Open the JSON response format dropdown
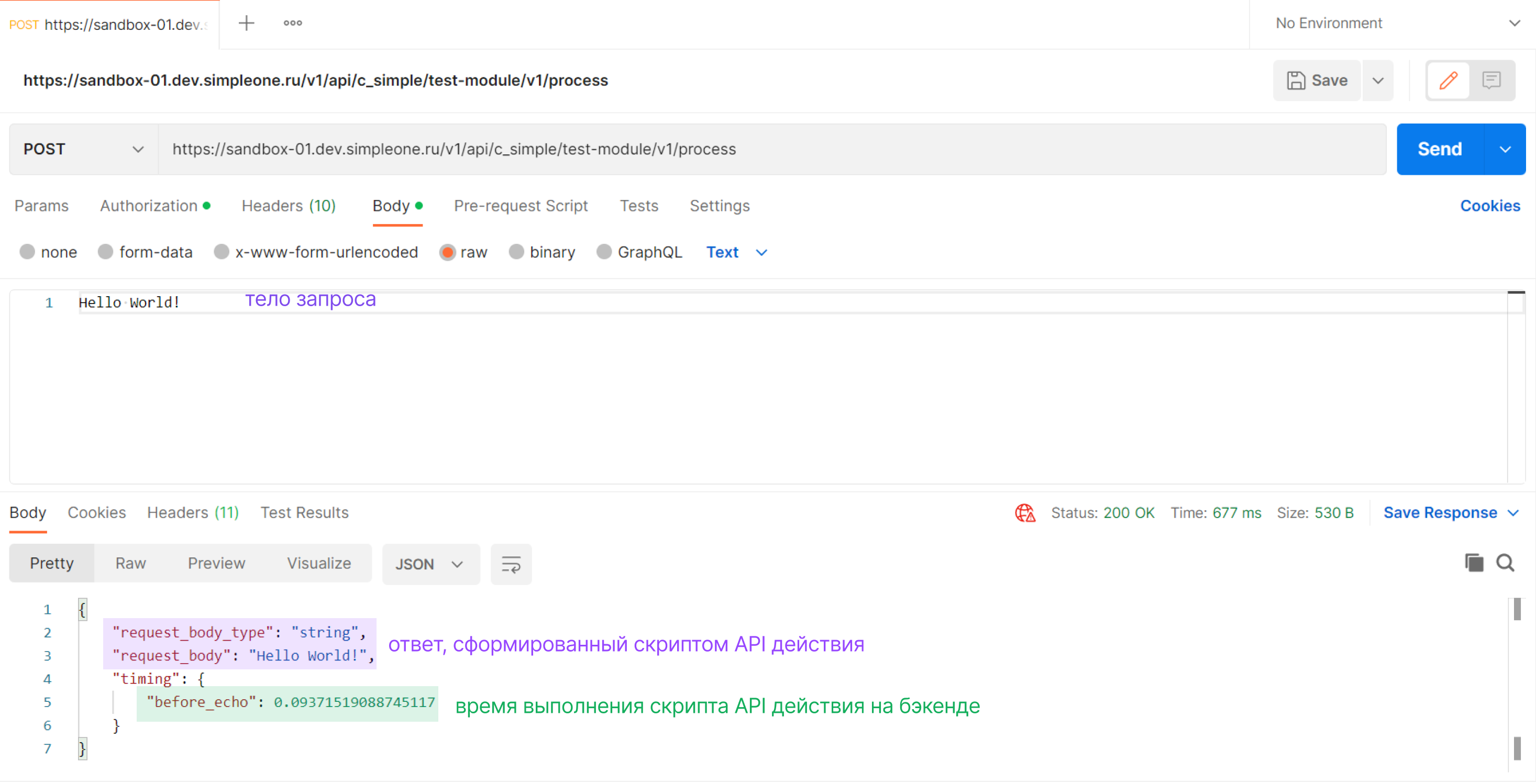The image size is (1536, 784). click(x=430, y=564)
